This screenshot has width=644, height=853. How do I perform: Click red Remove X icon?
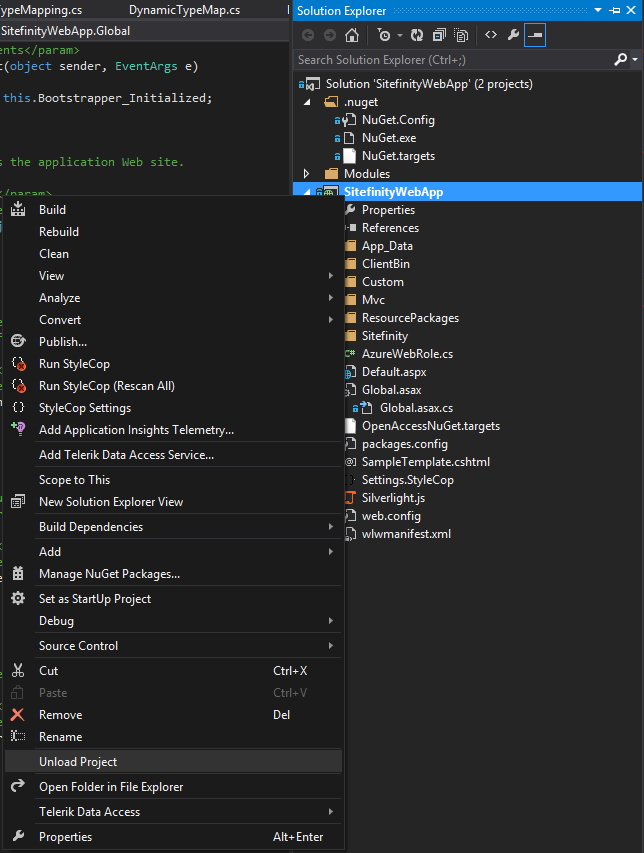pyautogui.click(x=18, y=715)
